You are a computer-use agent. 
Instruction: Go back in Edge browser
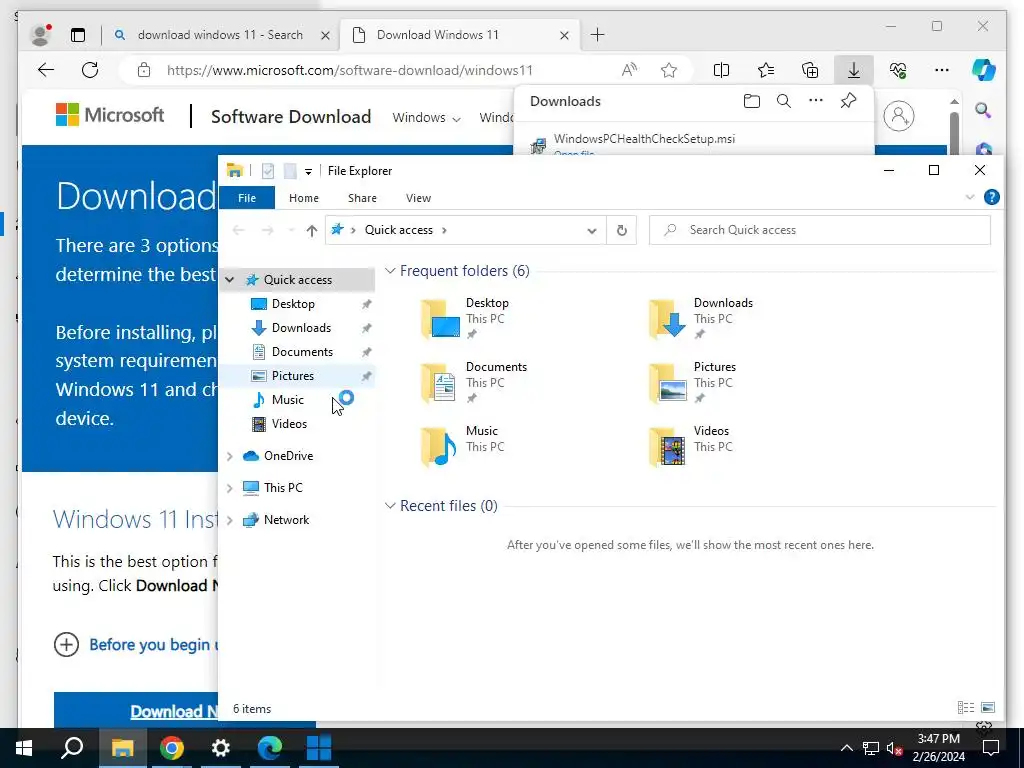coord(46,70)
